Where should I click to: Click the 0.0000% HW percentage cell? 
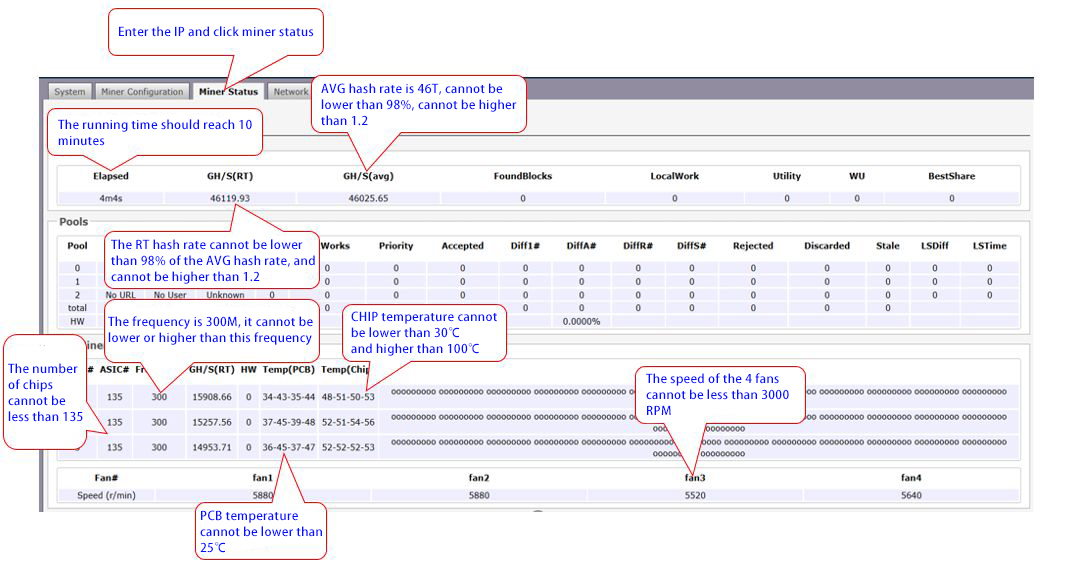click(580, 321)
